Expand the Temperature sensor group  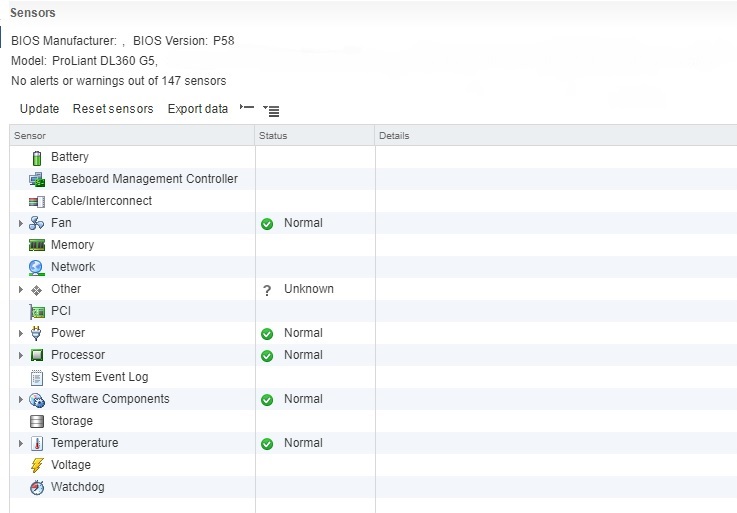(21, 443)
